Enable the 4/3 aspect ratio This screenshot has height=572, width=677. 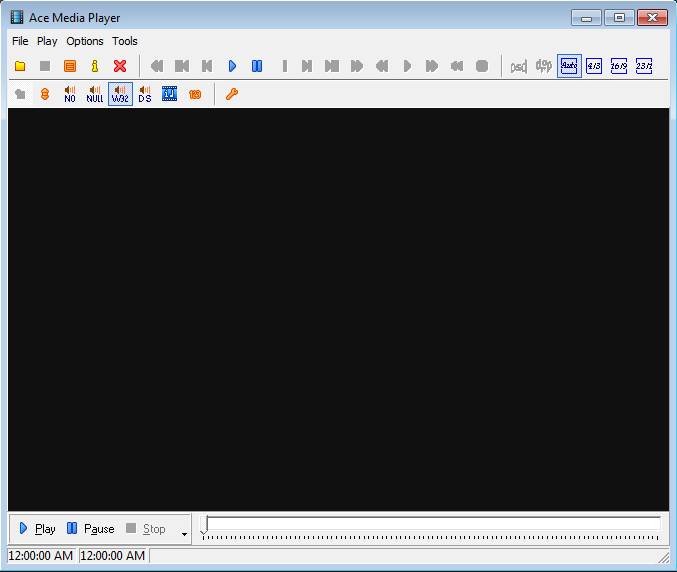pos(594,66)
